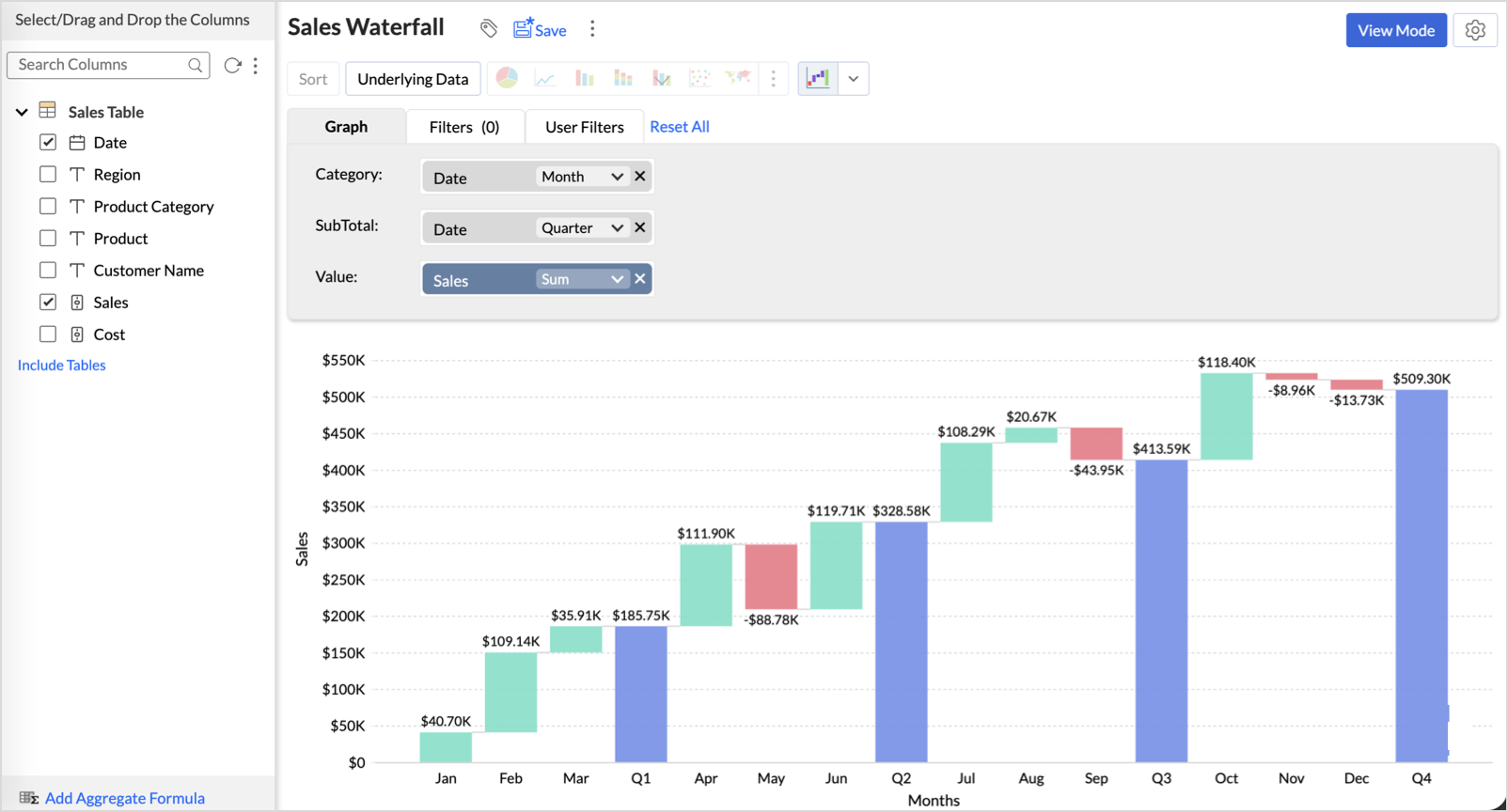Select the pie chart type icon

pos(507,78)
